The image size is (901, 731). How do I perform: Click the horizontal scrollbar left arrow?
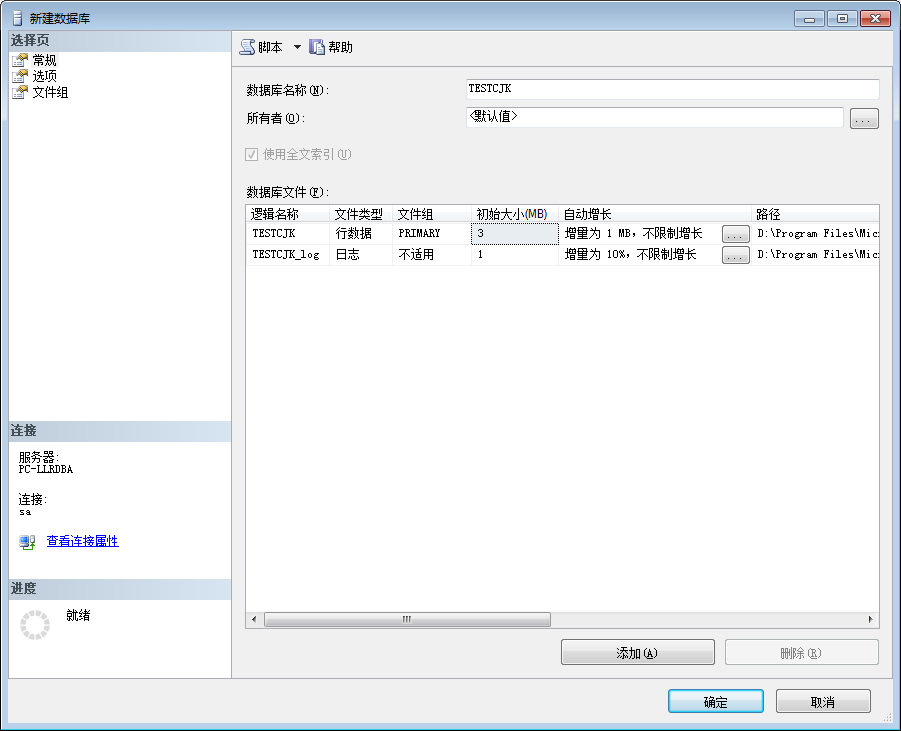click(255, 620)
